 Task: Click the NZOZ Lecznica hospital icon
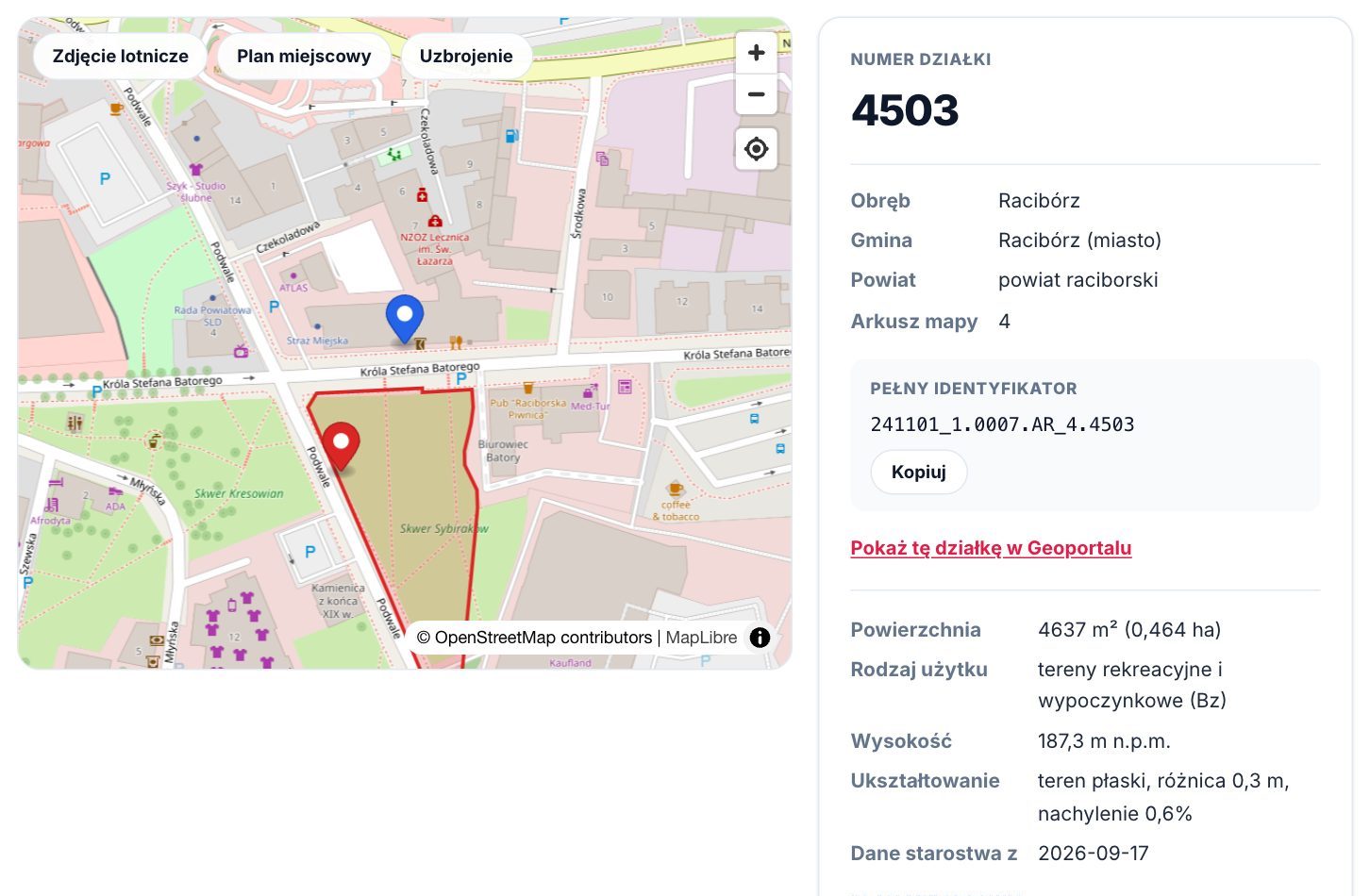(x=435, y=222)
